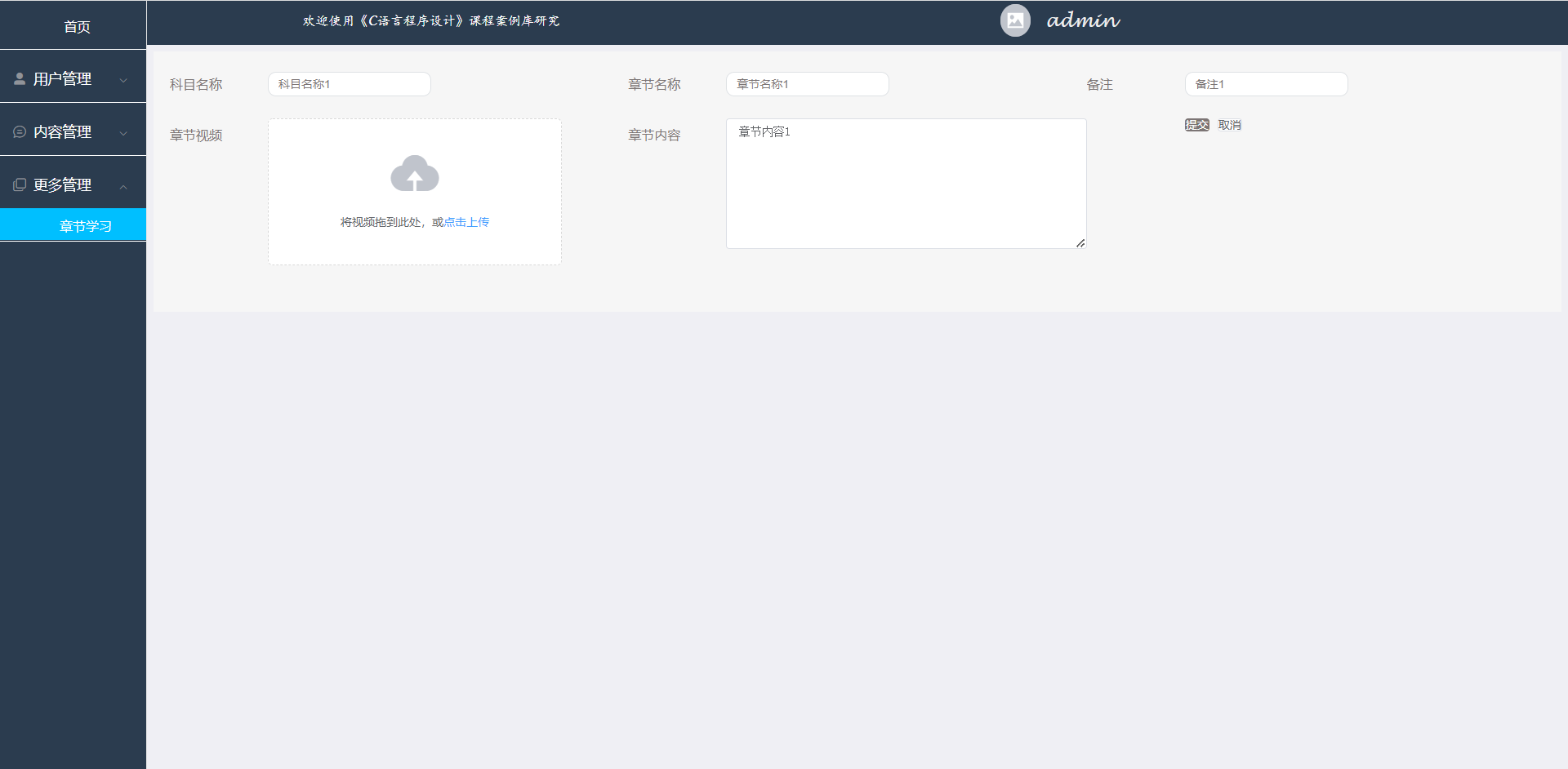Image resolution: width=1568 pixels, height=769 pixels.
Task: Click the 章节名称1 input field
Action: [807, 84]
